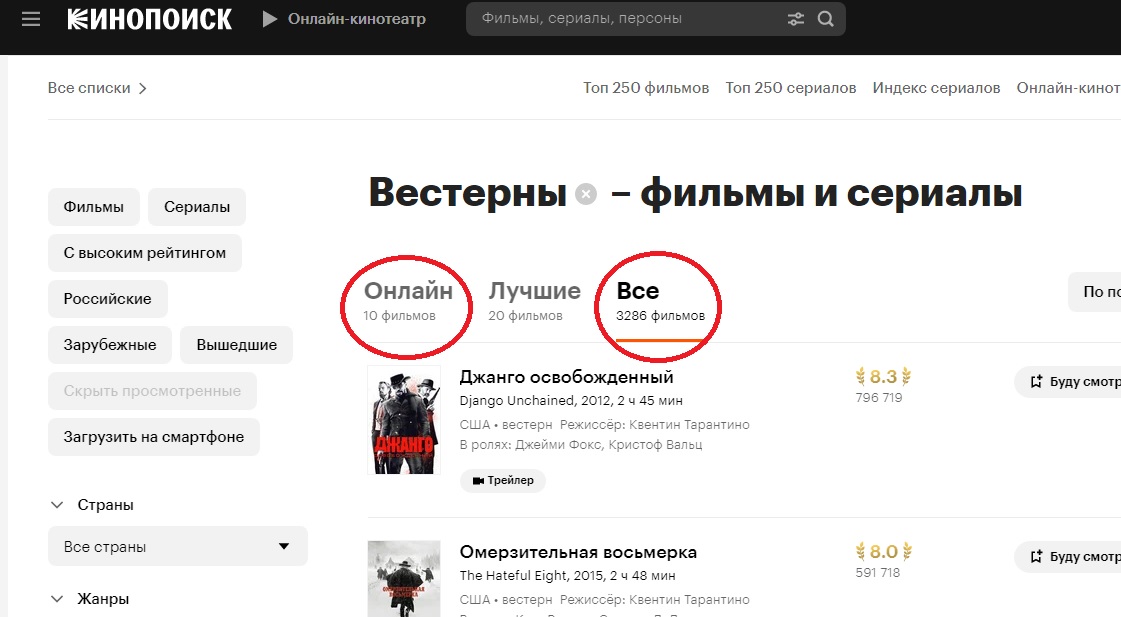Toggle the Фильмы filter chip
Image resolution: width=1121 pixels, height=617 pixels.
94,207
